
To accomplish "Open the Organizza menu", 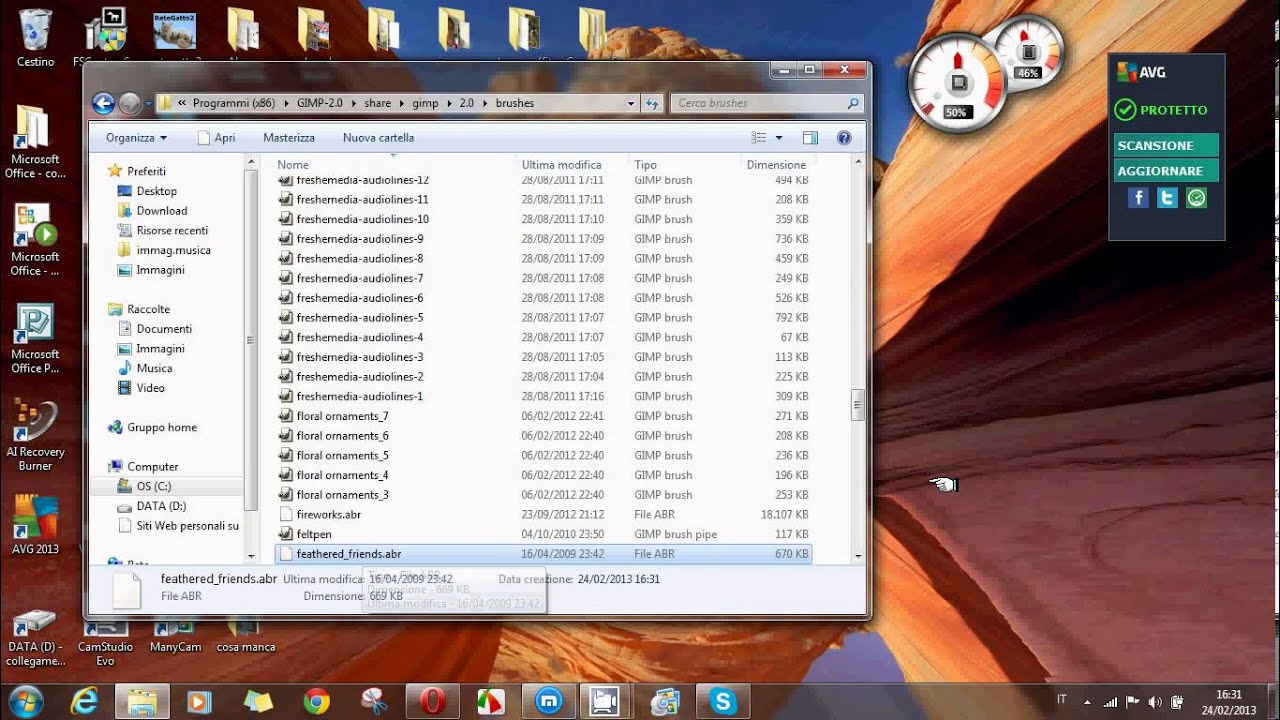I will point(136,138).
